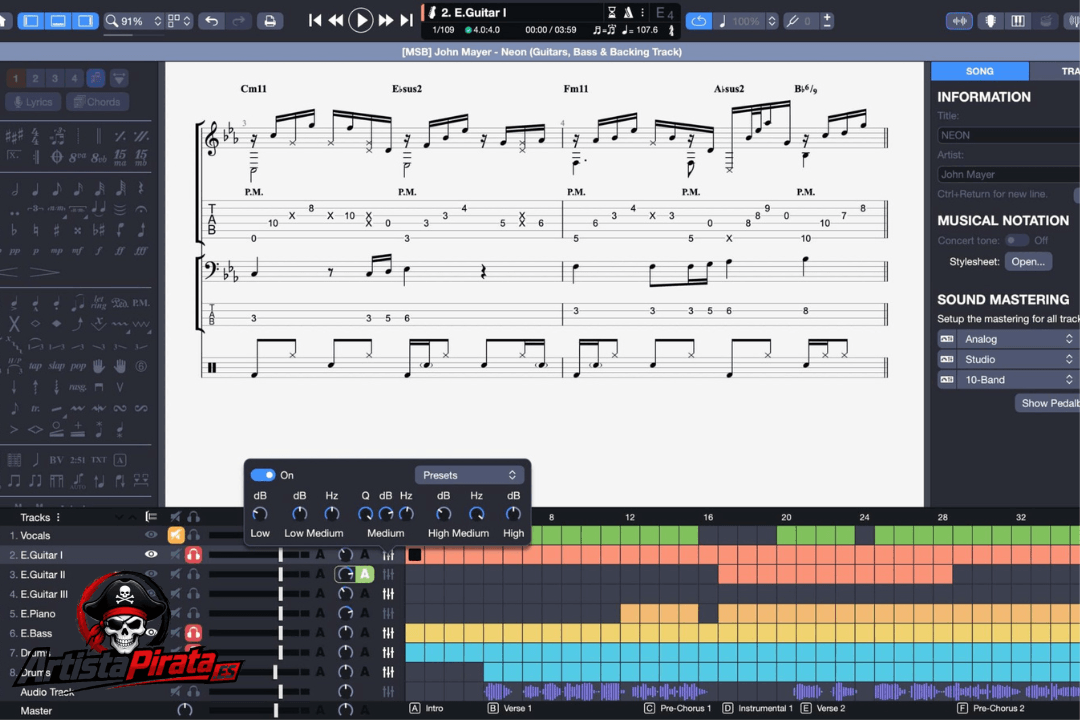Switch to the TRACK inspector tab
Image resolution: width=1080 pixels, height=720 pixels.
click(x=1056, y=71)
